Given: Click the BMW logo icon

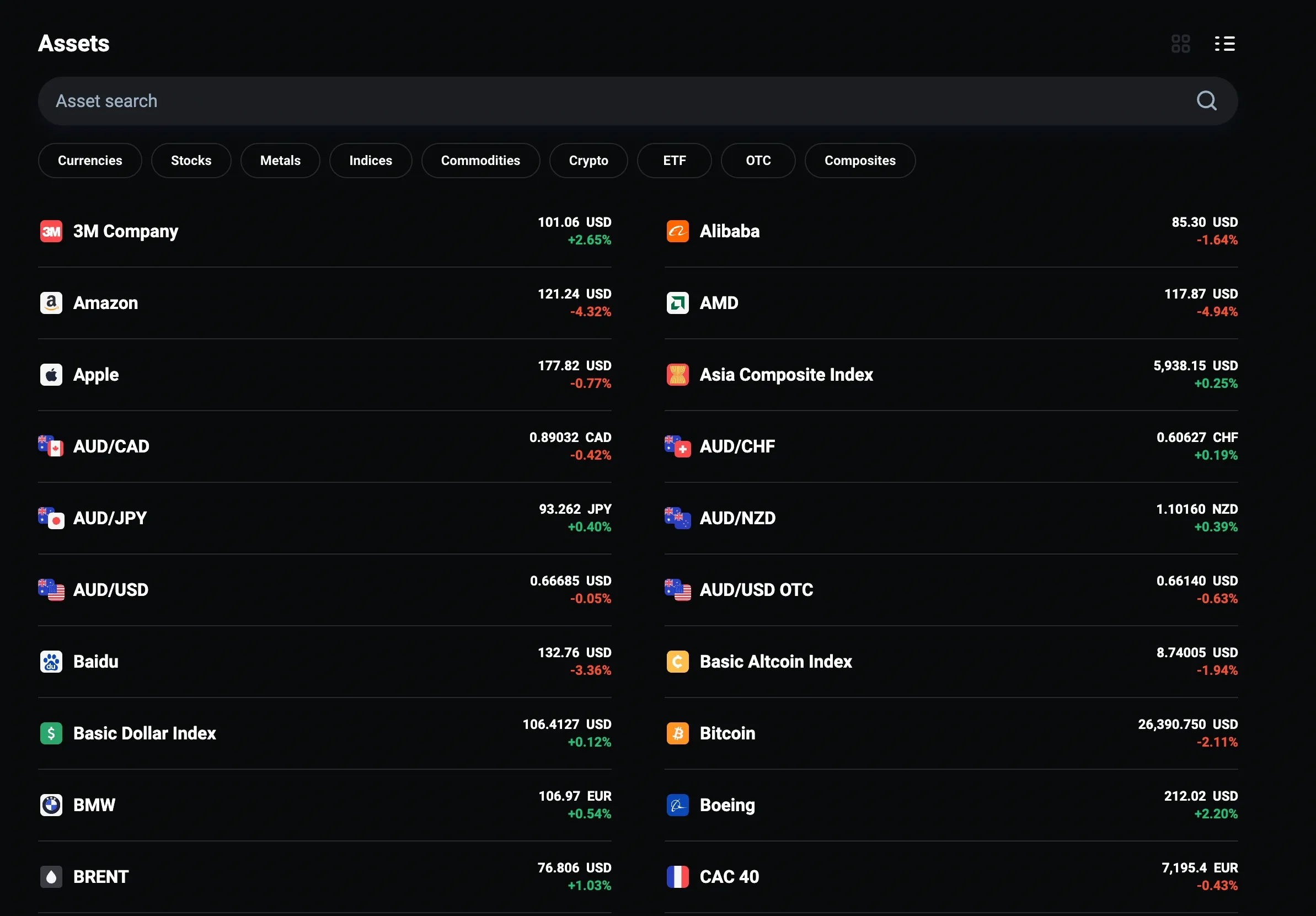Looking at the screenshot, I should [51, 805].
